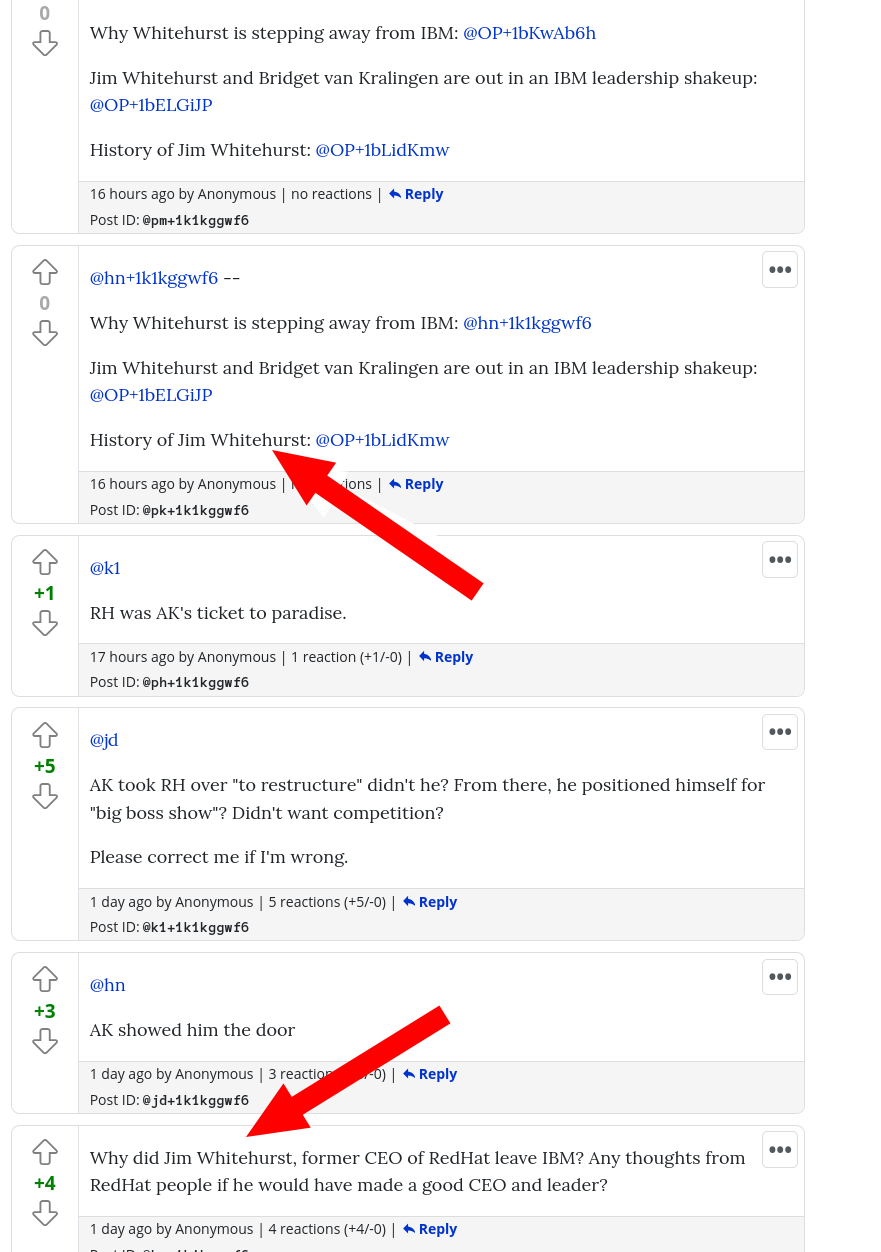Open three-dot menu on 'AK showed him the door'

(780, 977)
